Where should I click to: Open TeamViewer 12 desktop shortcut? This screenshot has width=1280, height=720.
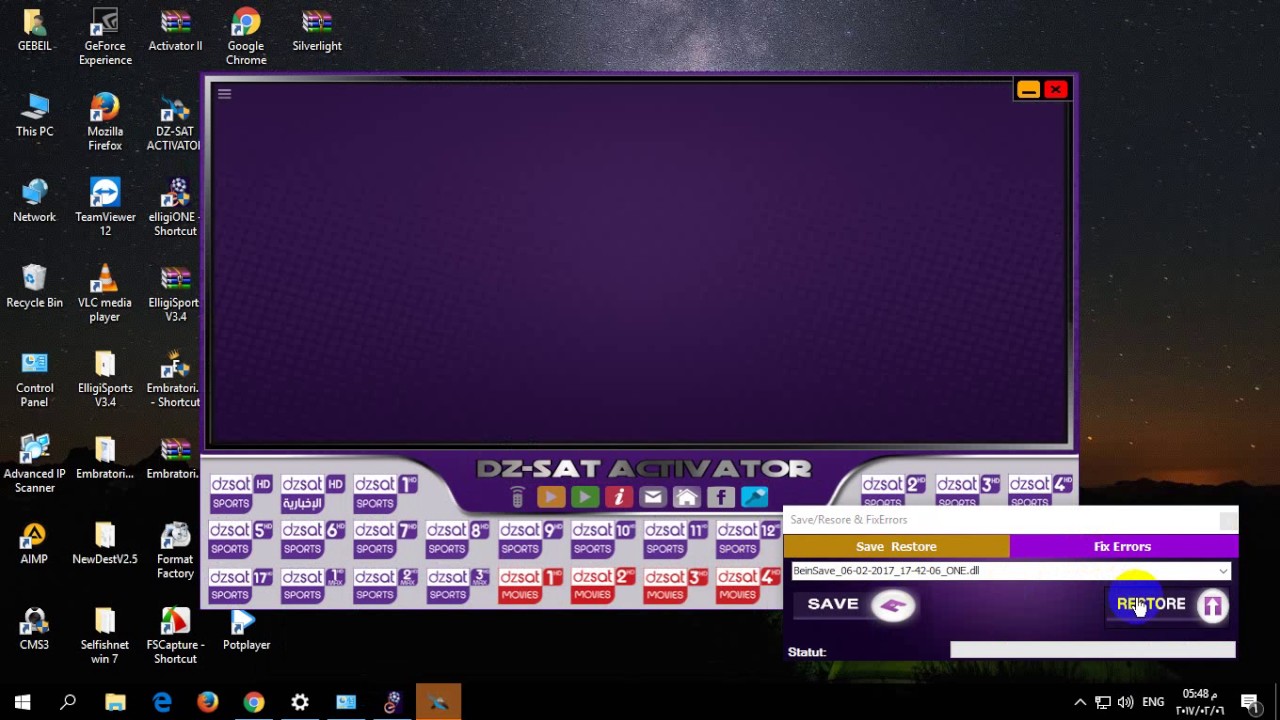click(x=105, y=208)
